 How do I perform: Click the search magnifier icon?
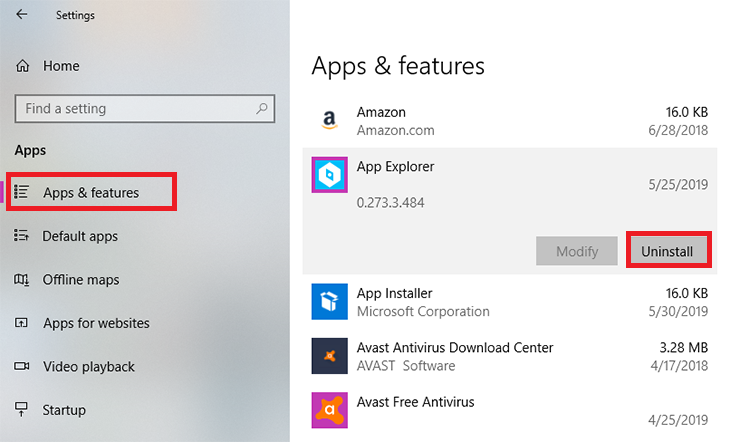pos(262,108)
